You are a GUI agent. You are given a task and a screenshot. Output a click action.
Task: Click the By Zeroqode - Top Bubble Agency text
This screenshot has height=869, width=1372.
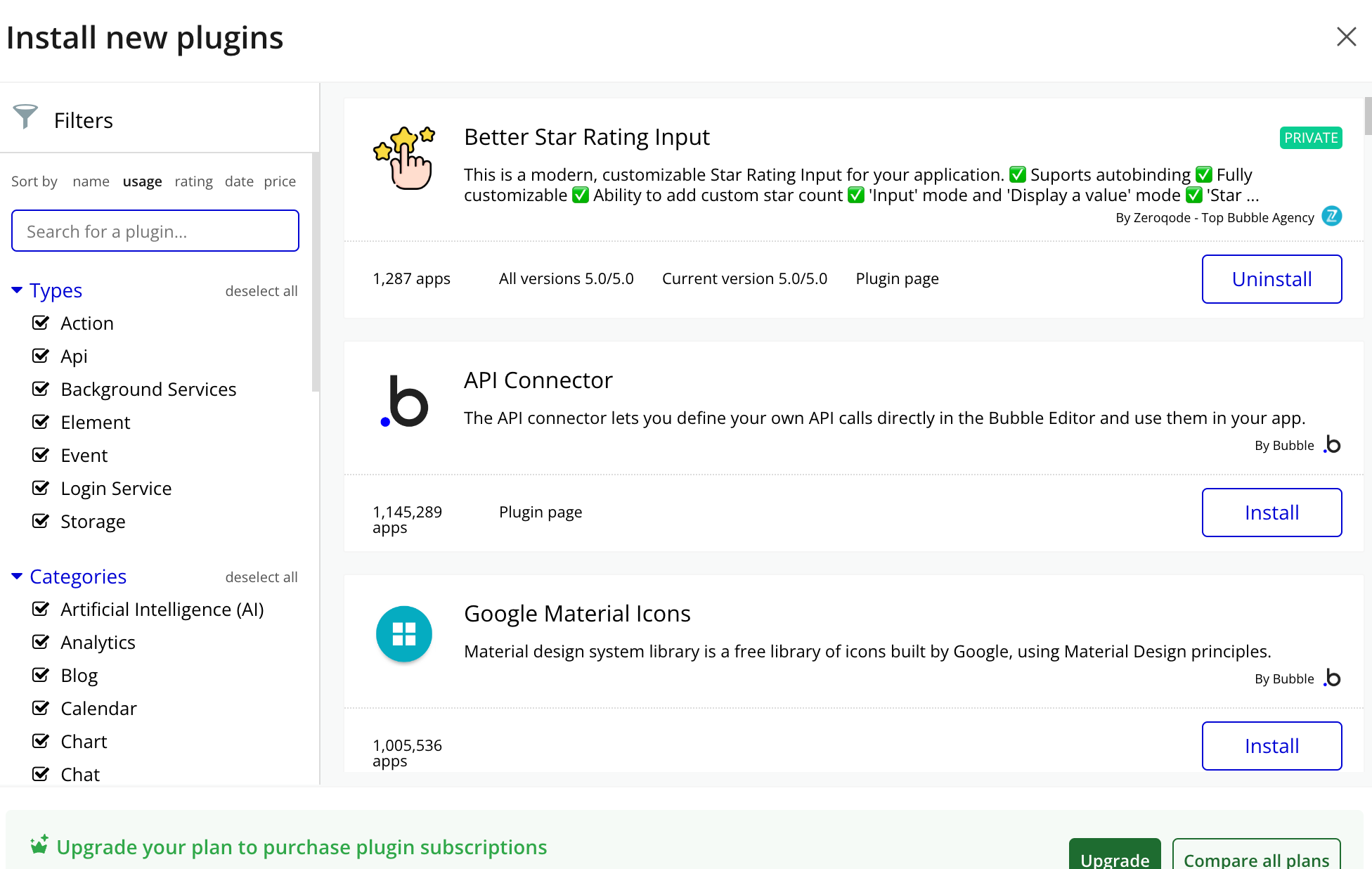point(1215,217)
